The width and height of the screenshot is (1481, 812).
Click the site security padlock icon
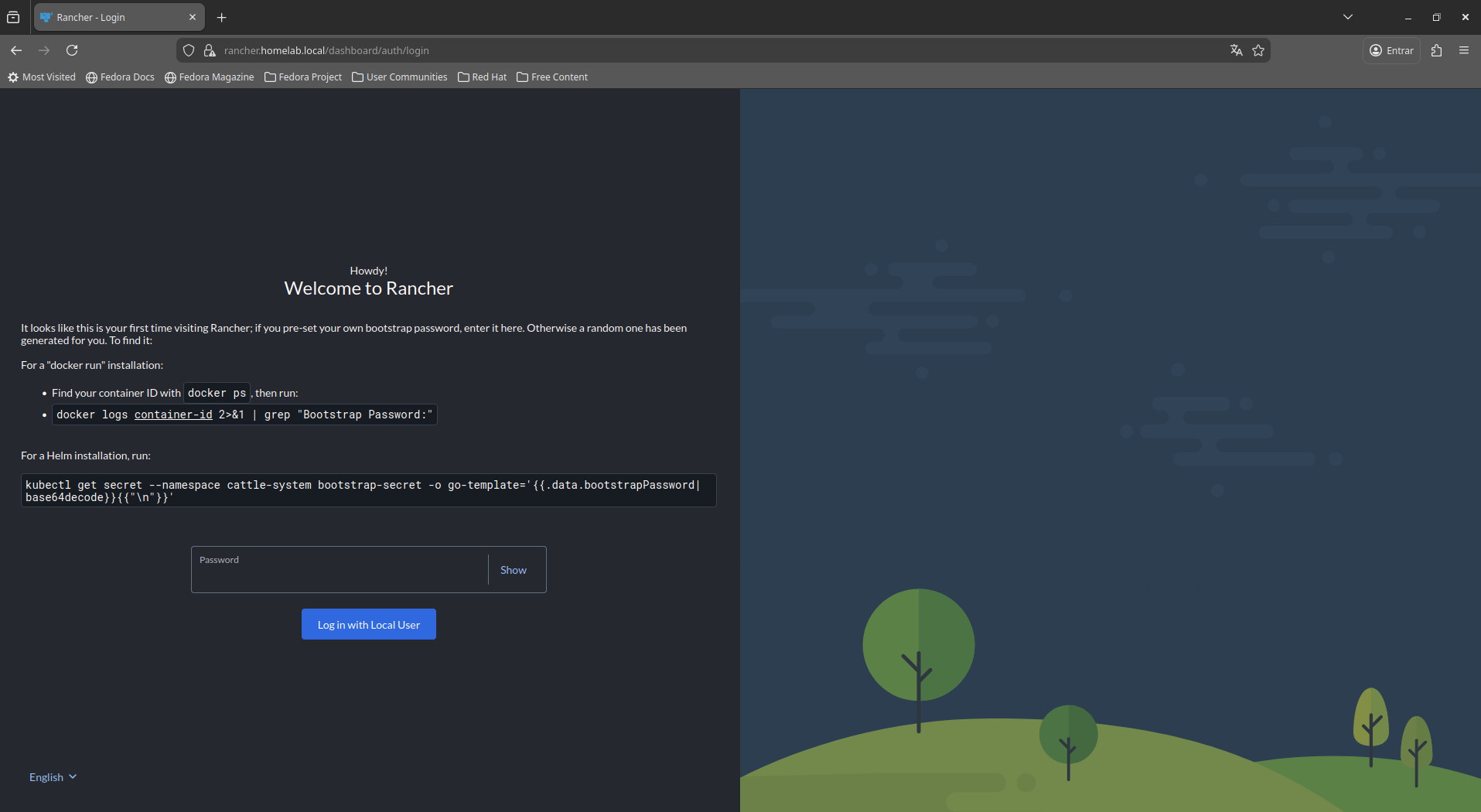[x=209, y=50]
